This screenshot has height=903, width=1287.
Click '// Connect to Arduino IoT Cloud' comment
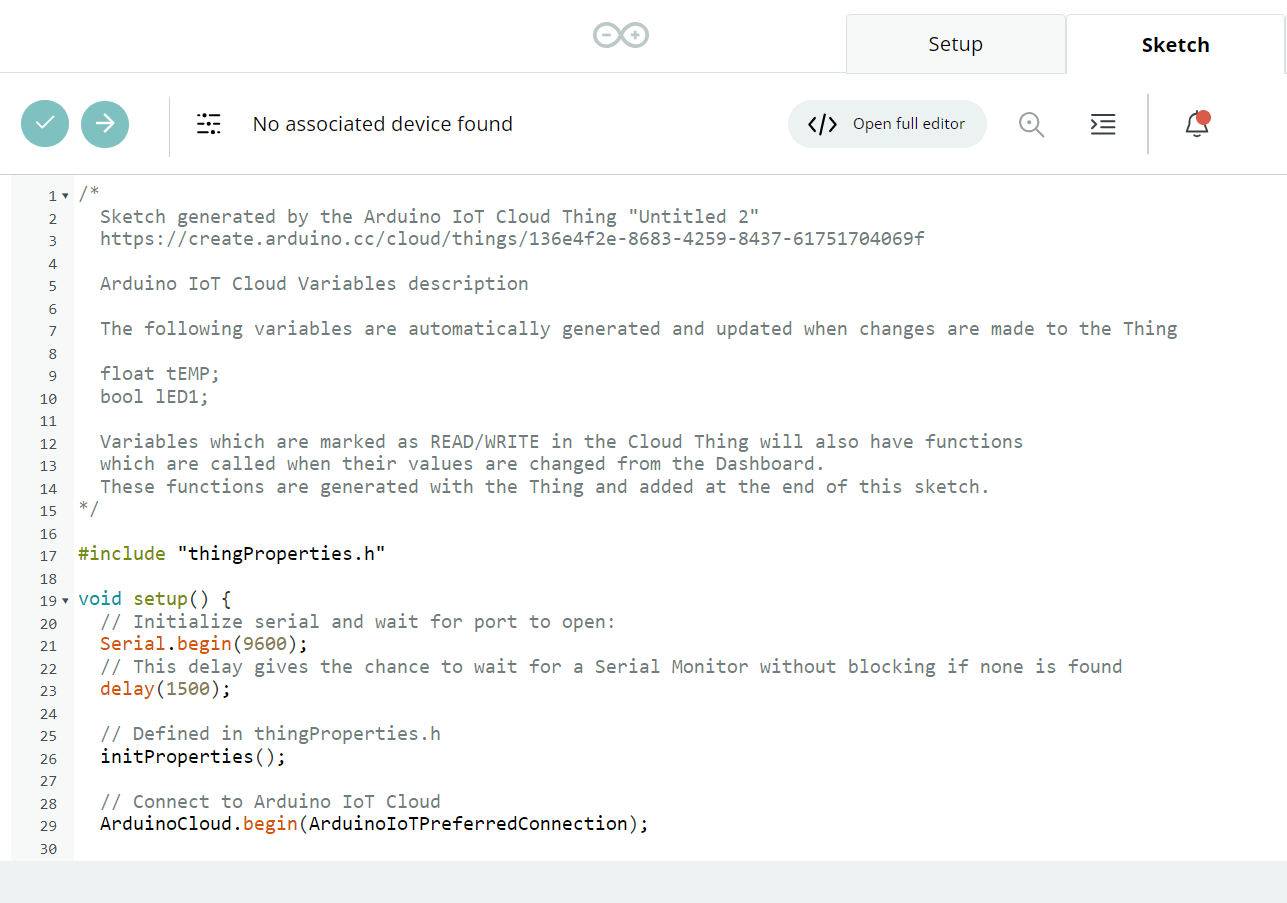pyautogui.click(x=271, y=802)
